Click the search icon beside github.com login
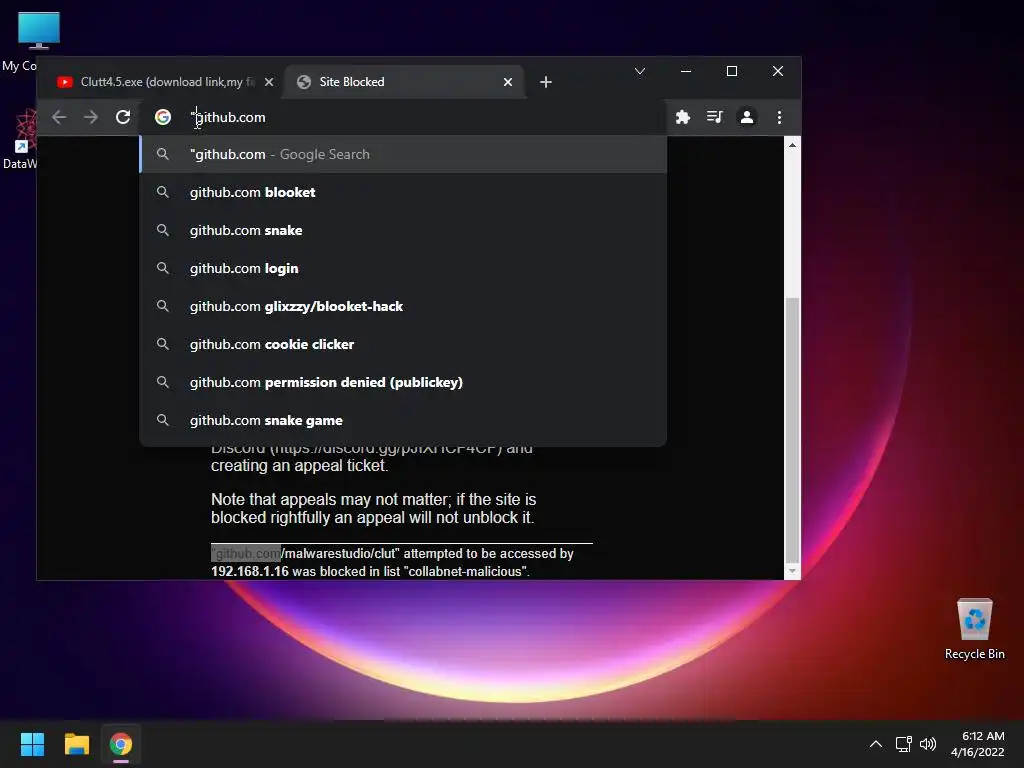 [163, 268]
